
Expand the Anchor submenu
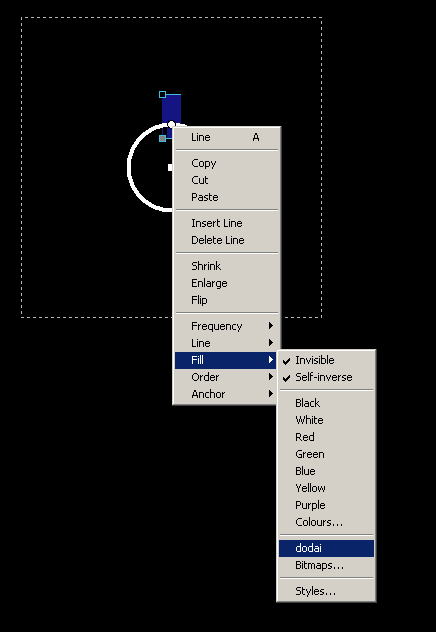pyautogui.click(x=226, y=394)
